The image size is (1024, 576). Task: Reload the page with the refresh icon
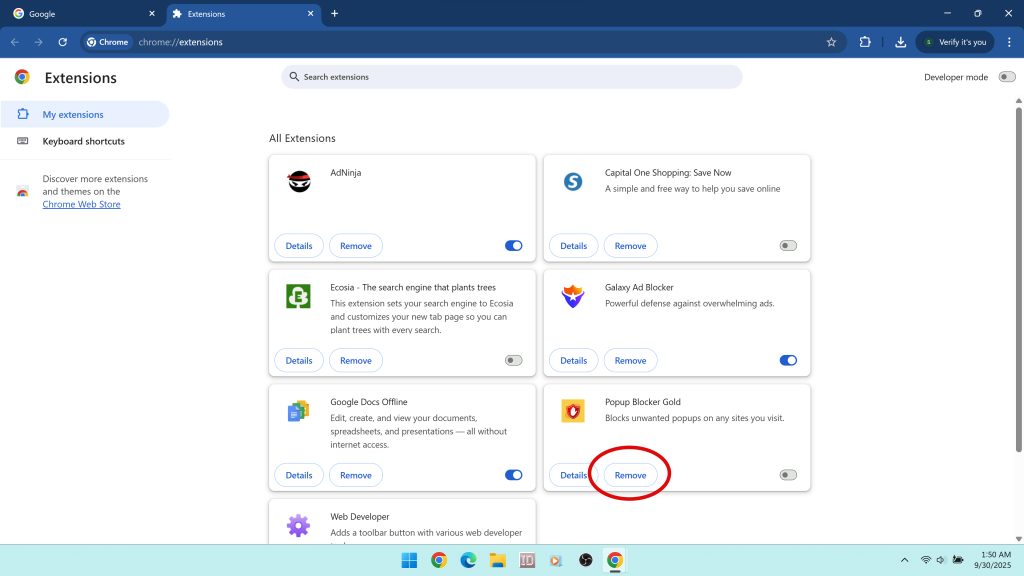coord(62,42)
